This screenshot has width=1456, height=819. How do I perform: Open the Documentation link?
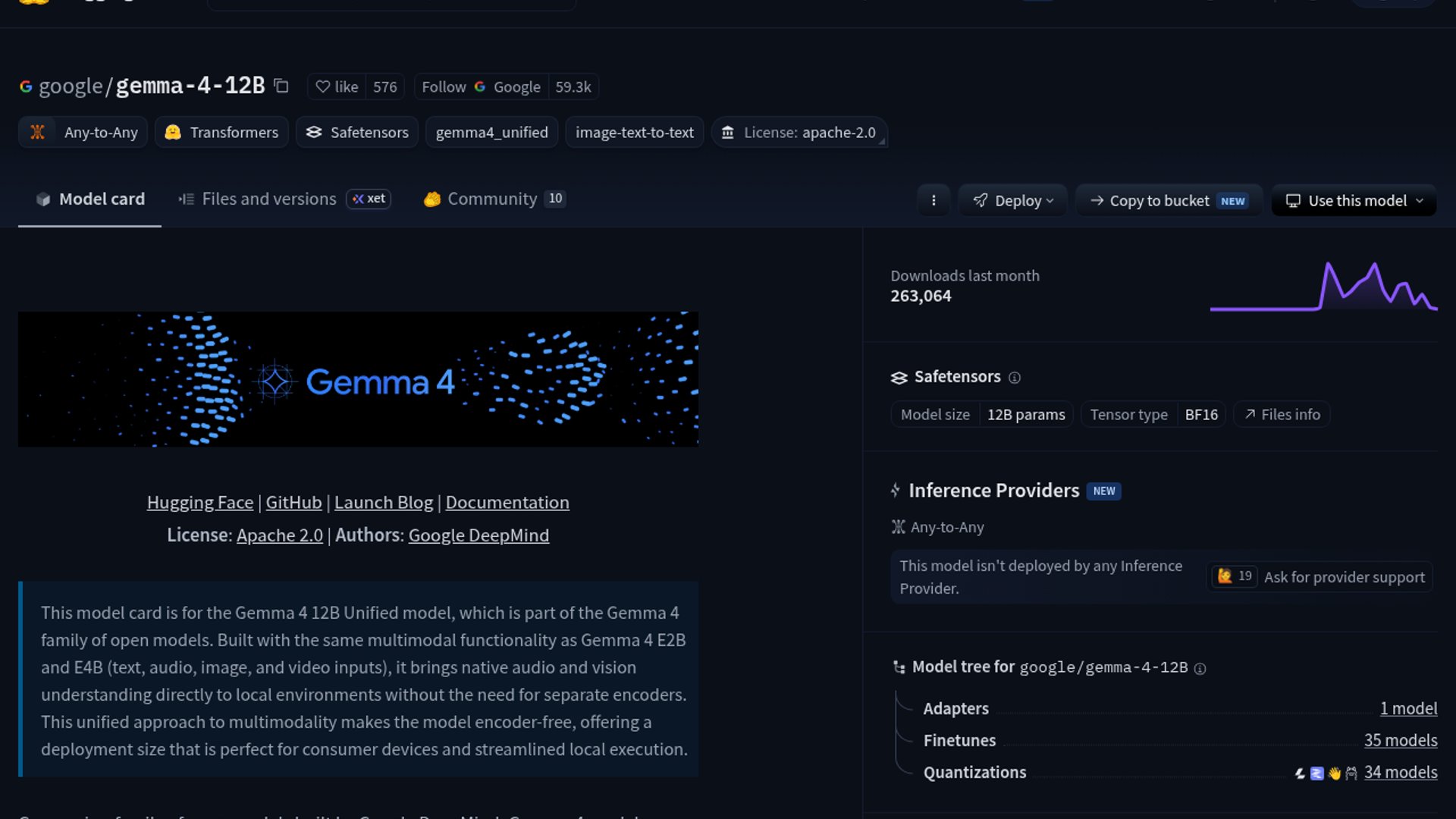[507, 502]
